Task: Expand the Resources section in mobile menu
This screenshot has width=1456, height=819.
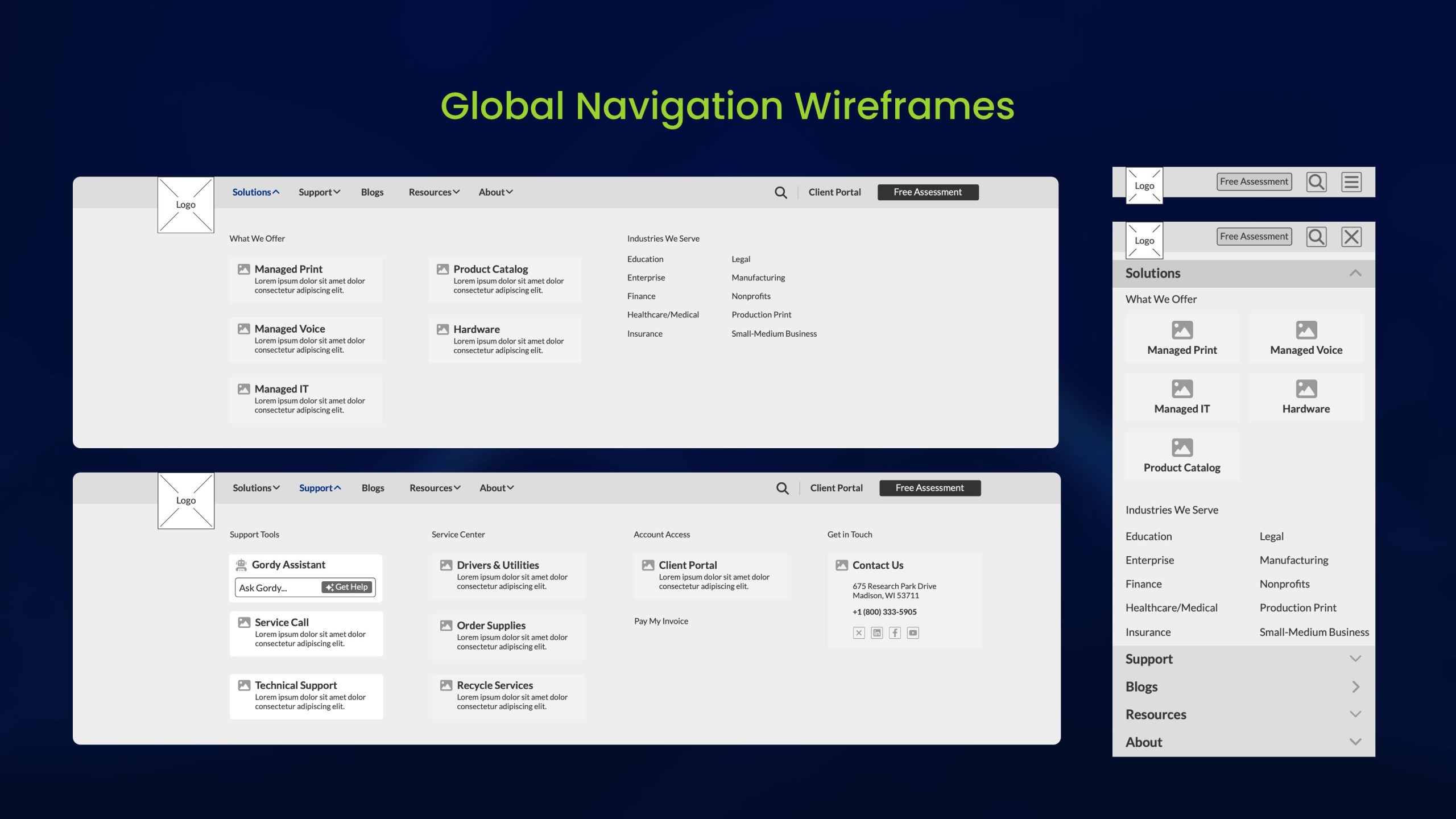Action: coord(1355,714)
